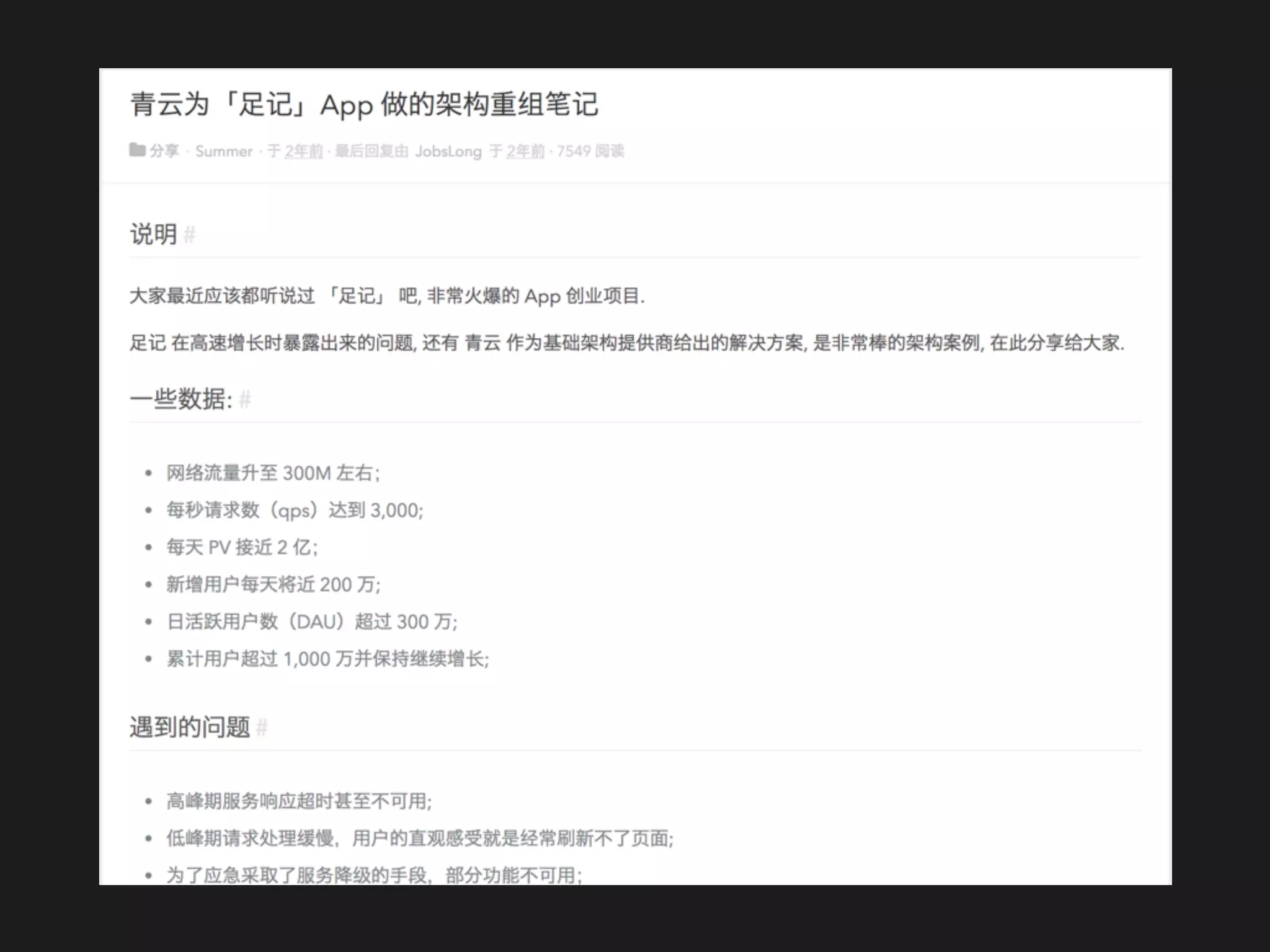1270x952 pixels.
Task: Open JobsLong's user profile link
Action: tap(448, 151)
